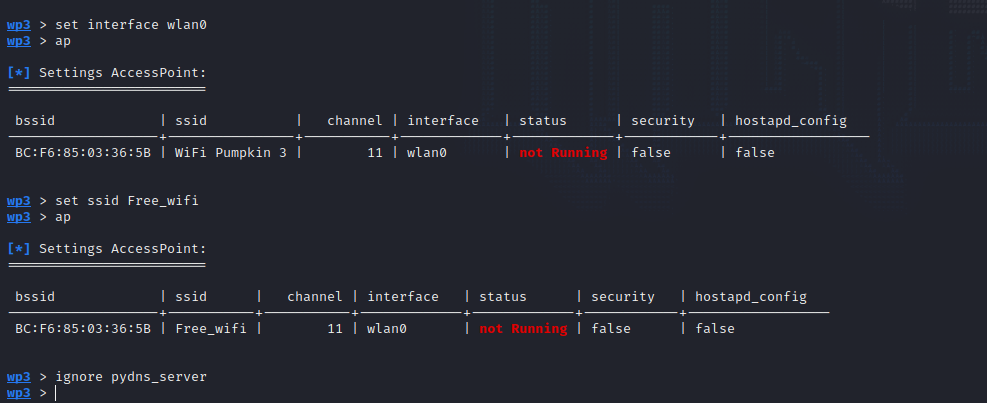This screenshot has width=987, height=403.
Task: Select the "WiFi Pumpkin 3" ssid value
Action: (230, 153)
